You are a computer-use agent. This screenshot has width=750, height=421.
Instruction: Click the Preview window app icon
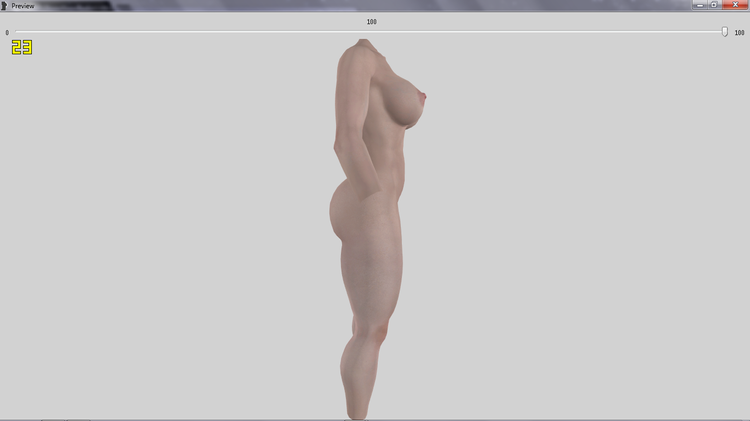4,6
